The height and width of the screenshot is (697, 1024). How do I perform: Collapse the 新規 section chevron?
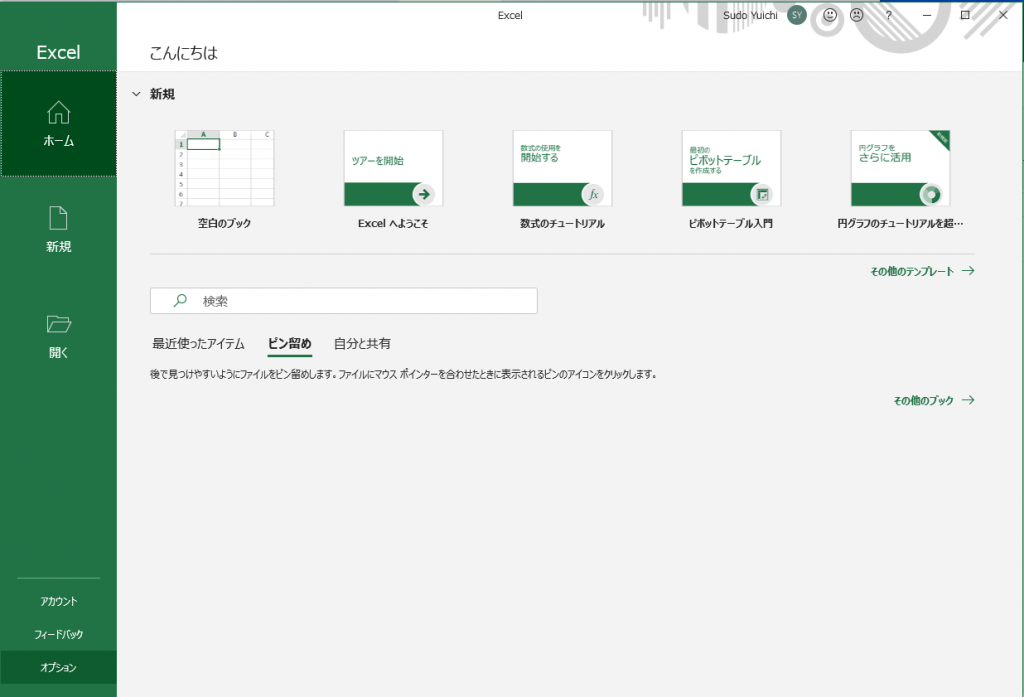137,93
